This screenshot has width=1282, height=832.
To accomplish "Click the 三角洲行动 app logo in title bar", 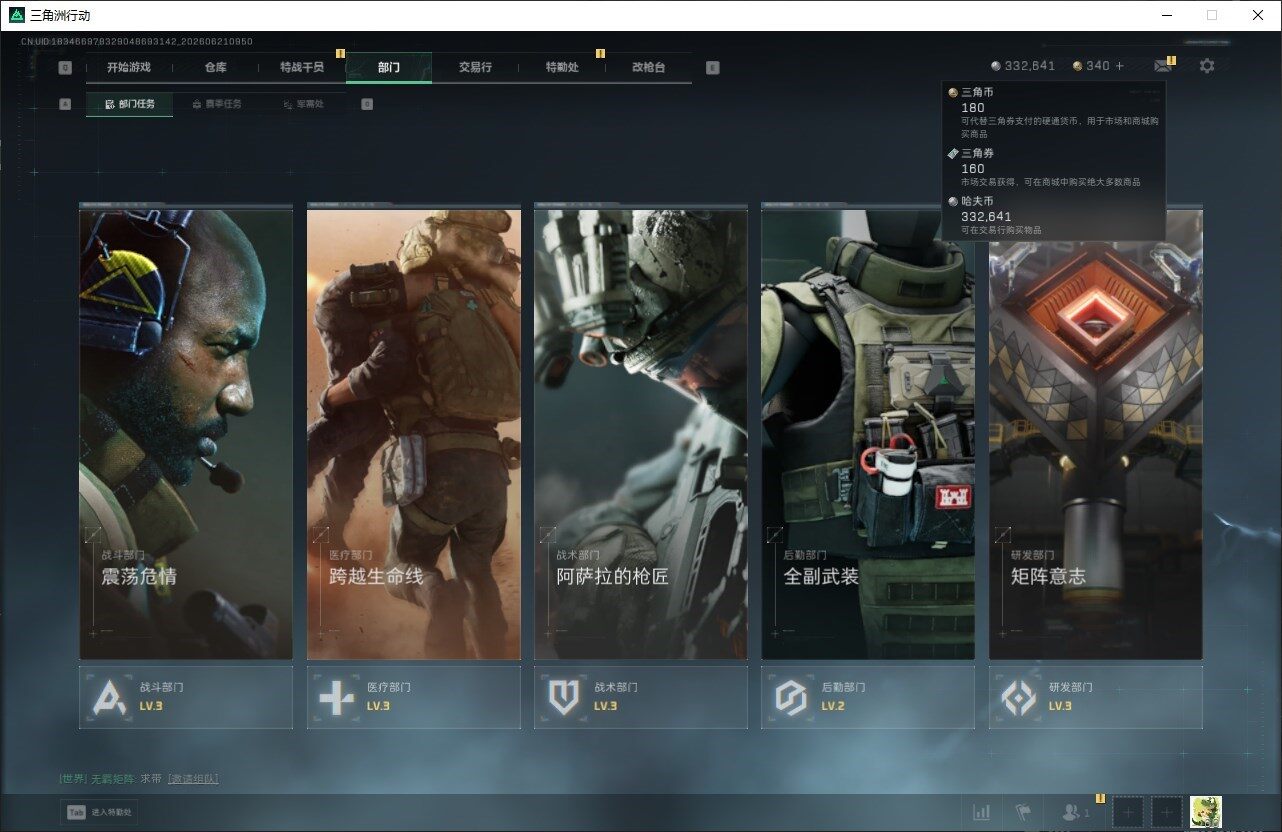I will coord(17,15).
